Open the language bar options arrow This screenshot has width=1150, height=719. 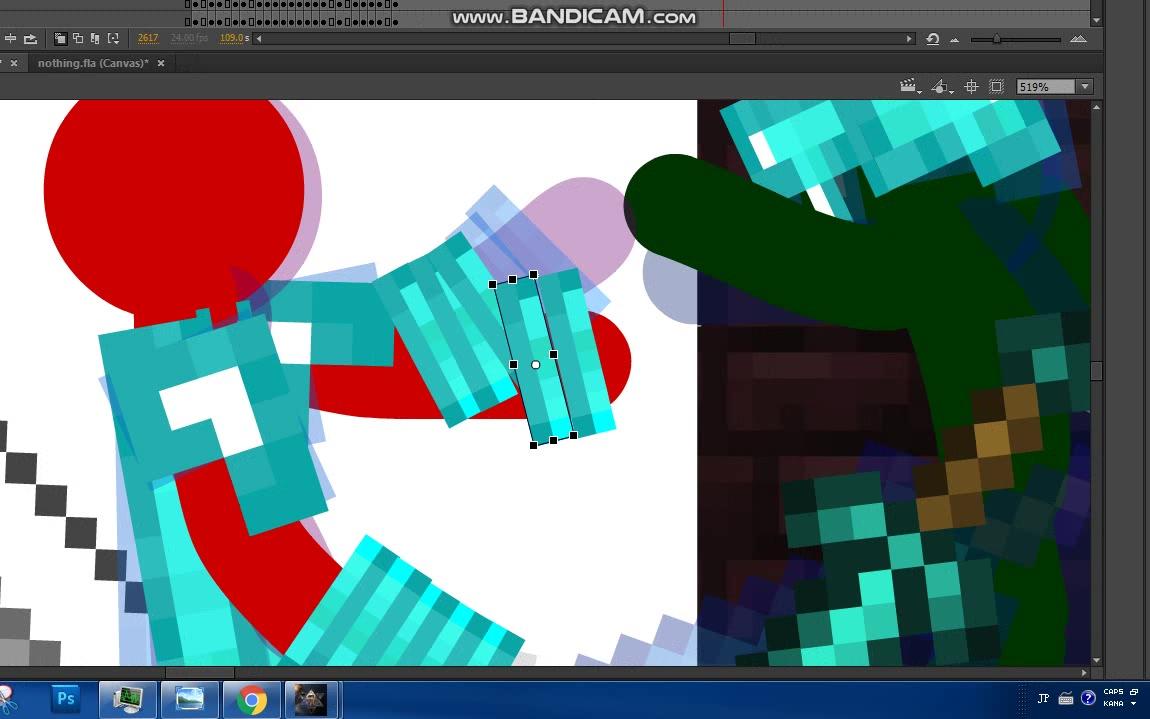(x=1134, y=704)
